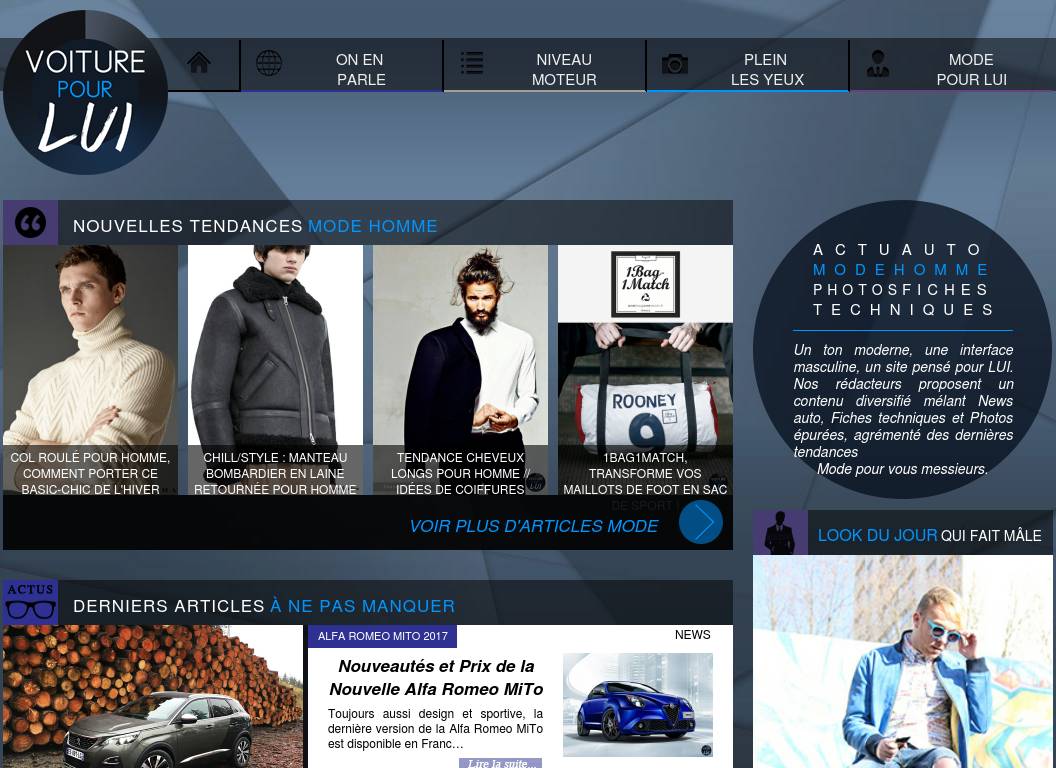This screenshot has width=1056, height=768.
Task: Click the suited man icon beside Mode Pour Lui
Action: [x=878, y=65]
